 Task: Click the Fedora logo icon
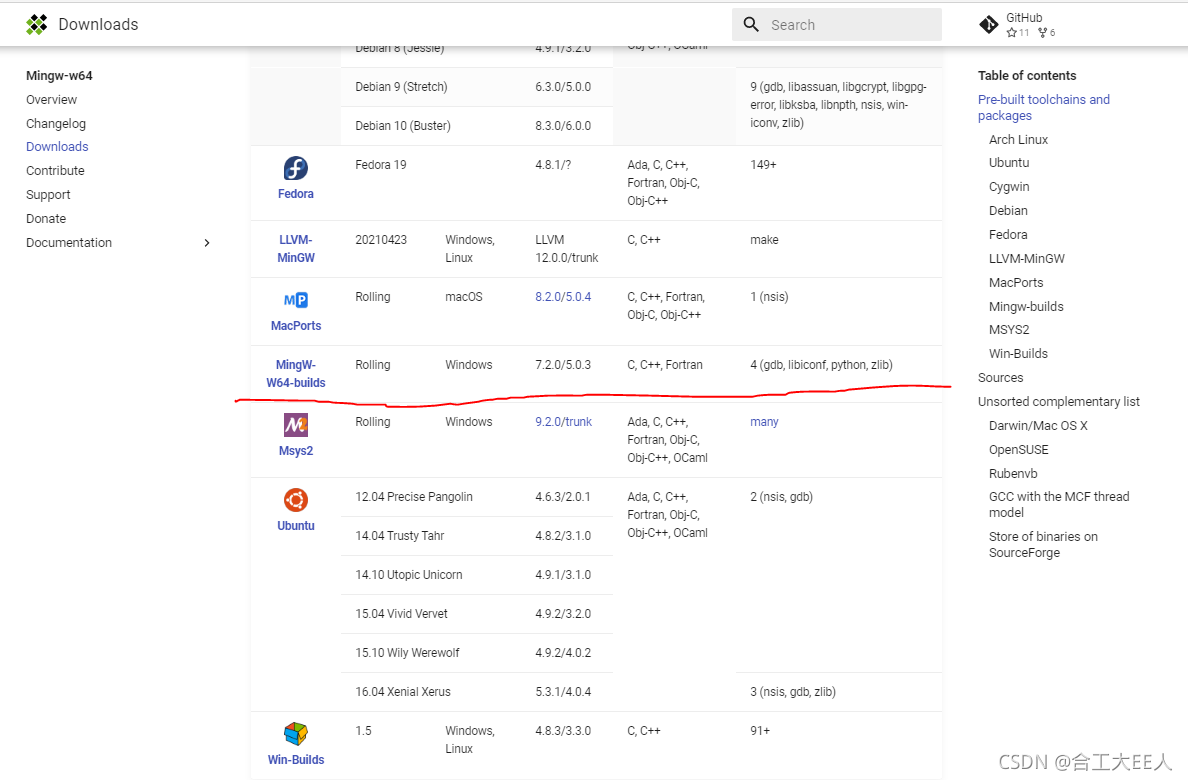point(295,168)
